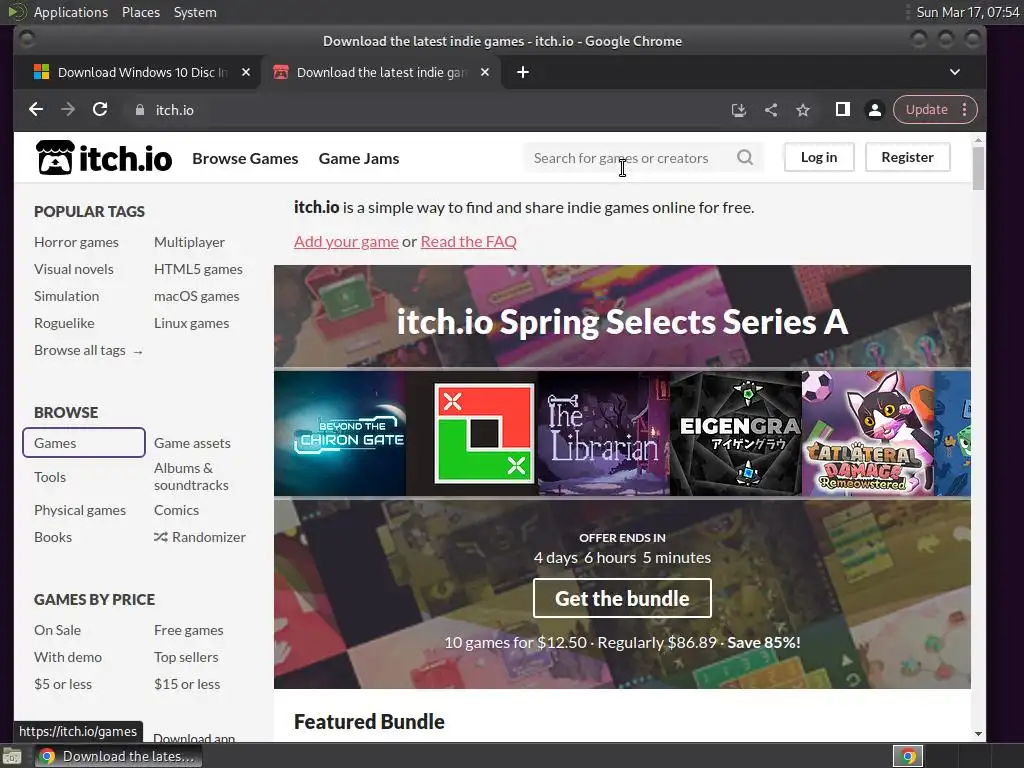Viewport: 1024px width, 768px height.
Task: Open Tools under Browse
Action: click(x=50, y=477)
